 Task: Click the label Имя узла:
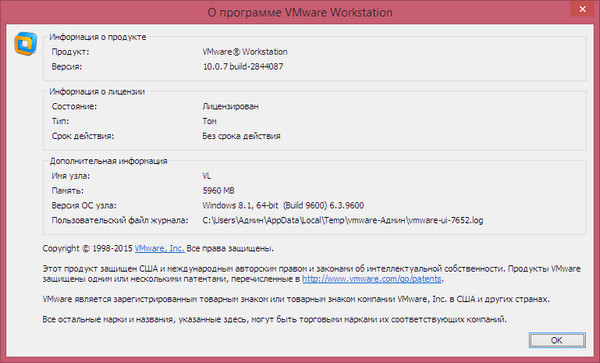tap(71, 176)
